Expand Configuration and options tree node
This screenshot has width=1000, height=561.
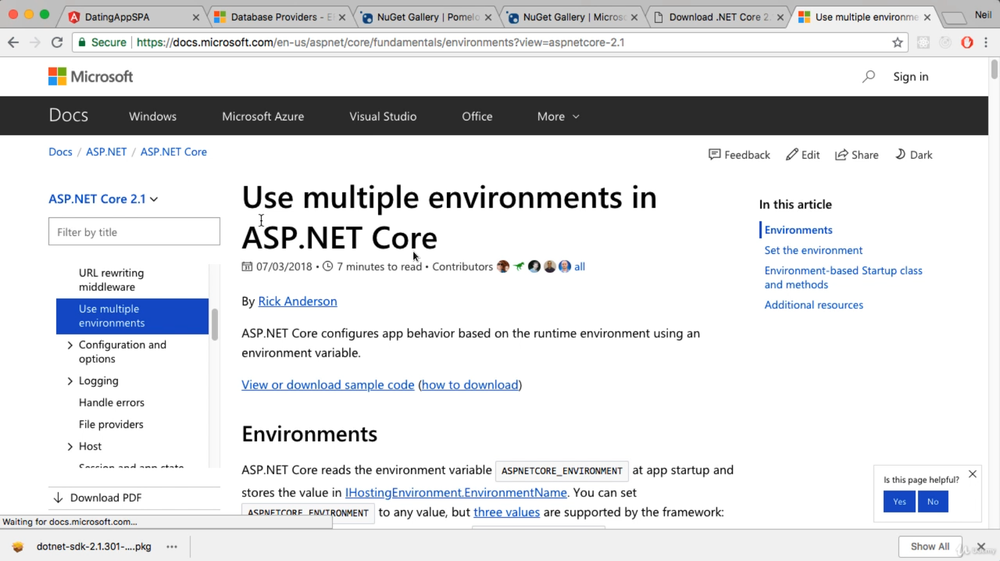coord(70,346)
